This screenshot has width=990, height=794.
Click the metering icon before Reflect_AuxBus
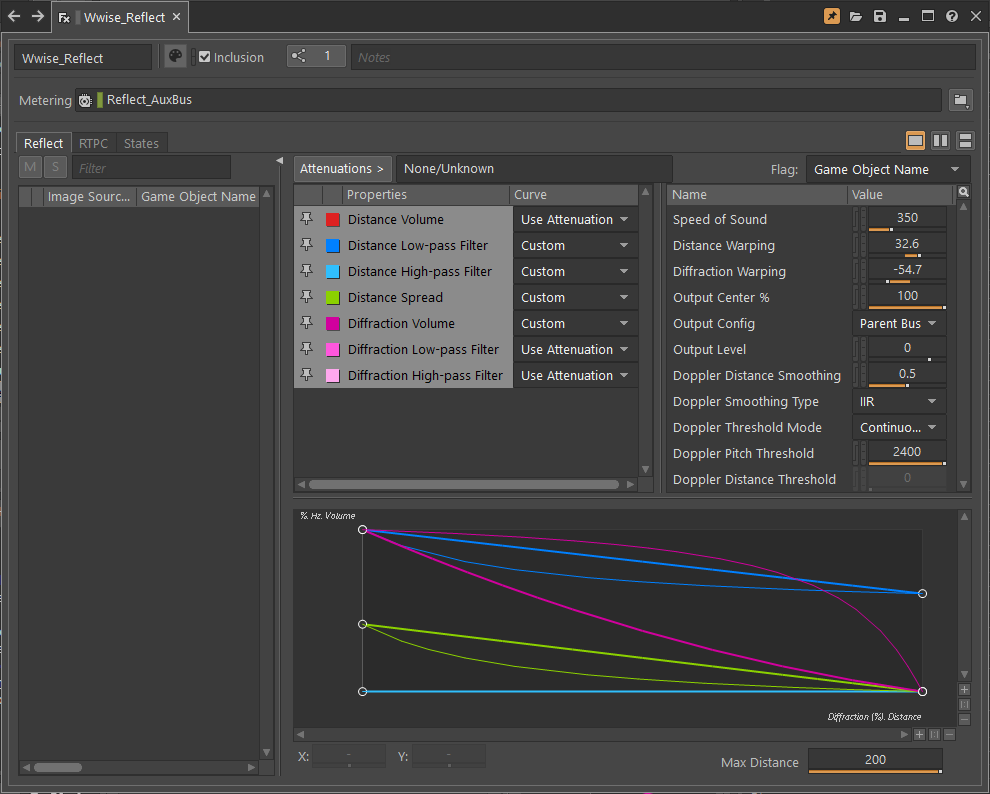85,100
